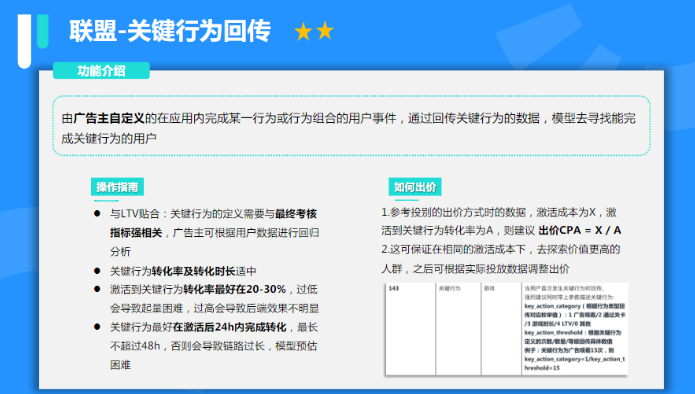Click the line 成关键行为的用户 in the intro box

pyautogui.click(x=109, y=139)
